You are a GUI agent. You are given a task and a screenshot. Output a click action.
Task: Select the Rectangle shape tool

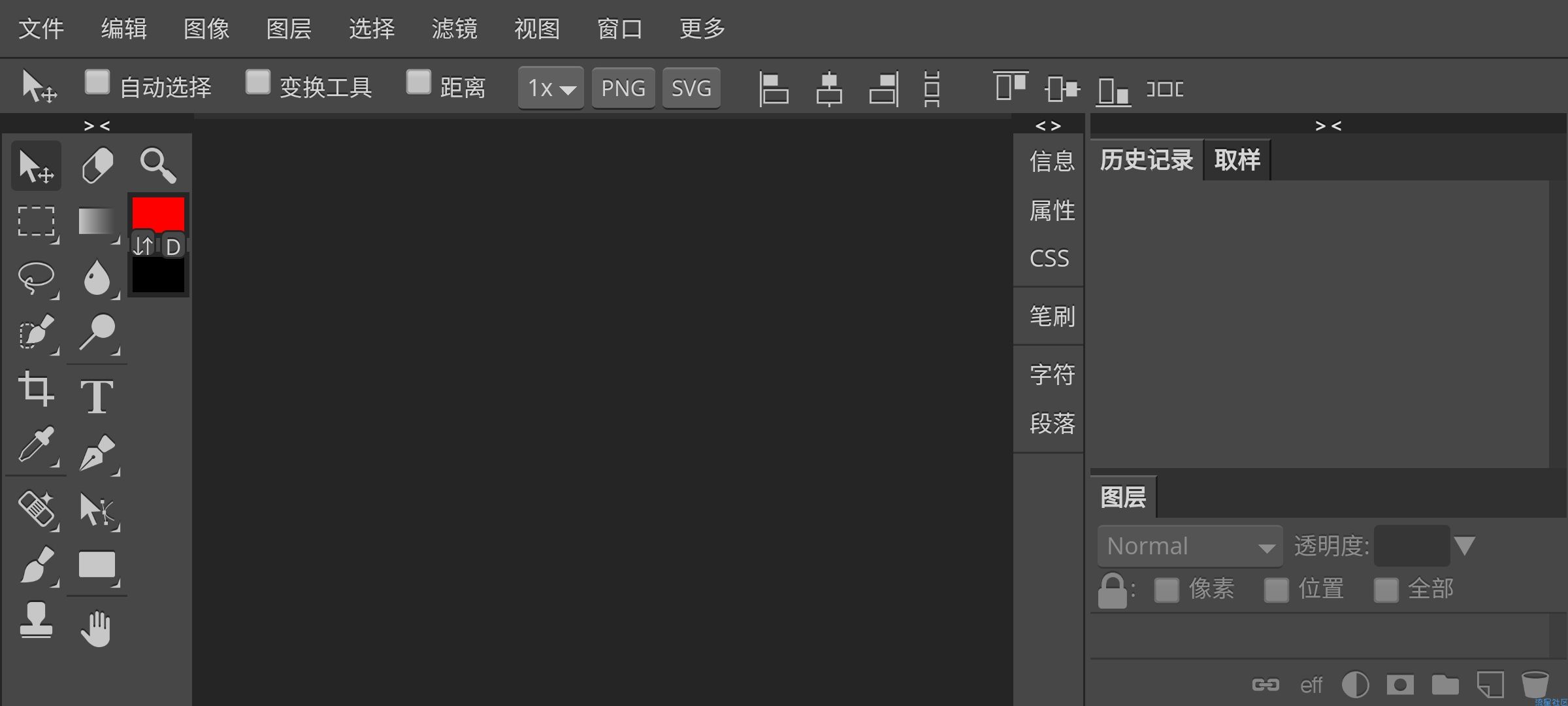click(97, 565)
